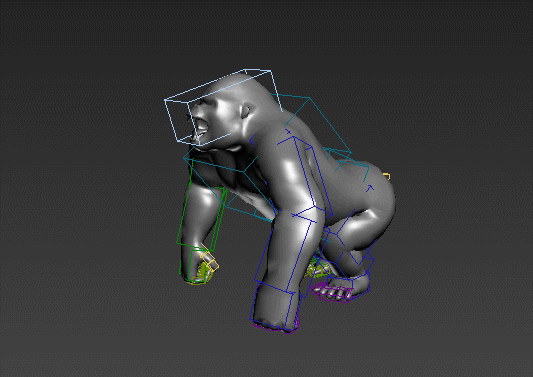Select yellow-green finger bones on far fist

click(202, 275)
